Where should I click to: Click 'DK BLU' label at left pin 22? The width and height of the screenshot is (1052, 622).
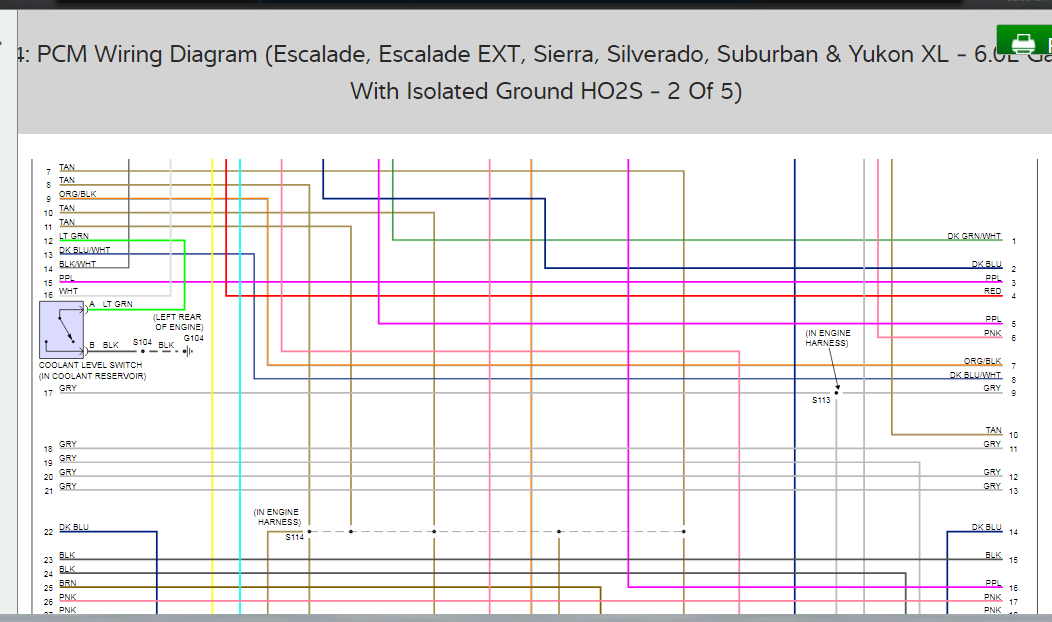click(74, 527)
